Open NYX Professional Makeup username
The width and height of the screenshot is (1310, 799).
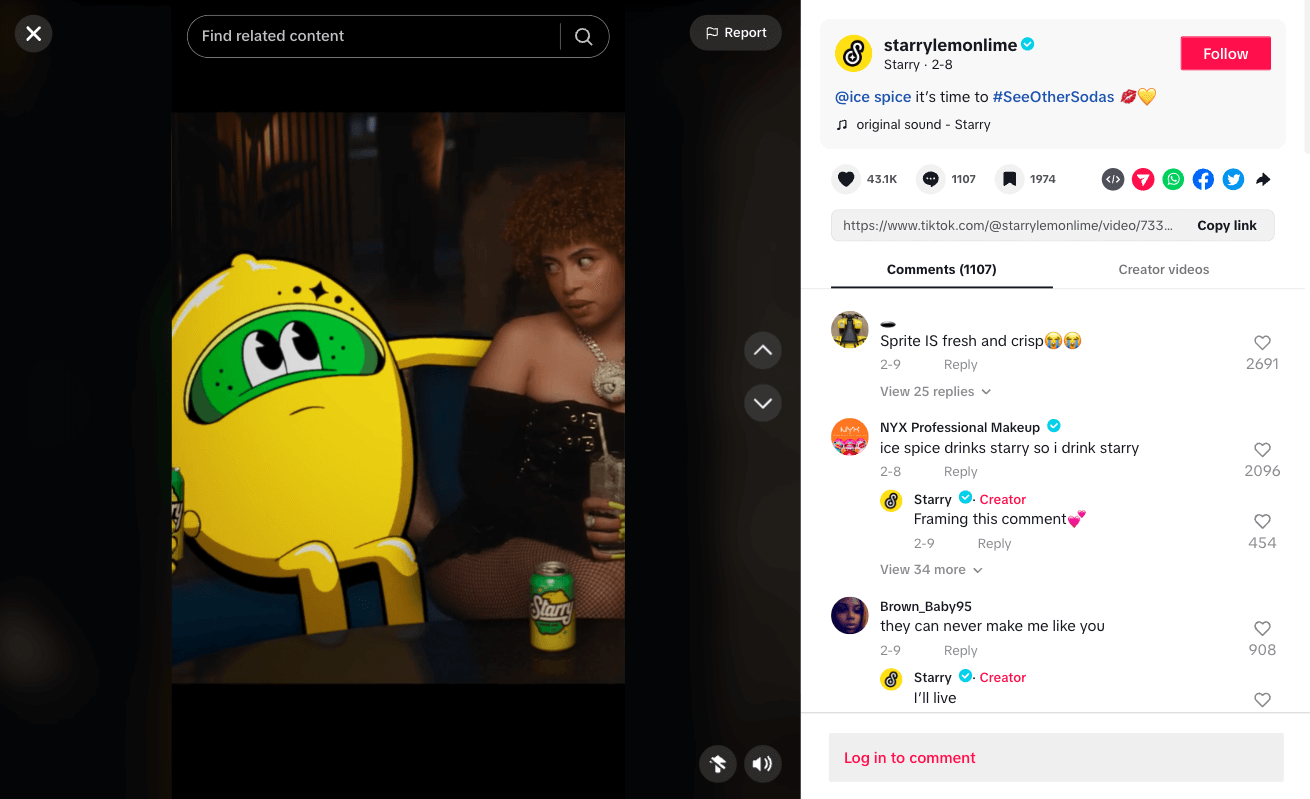[960, 428]
